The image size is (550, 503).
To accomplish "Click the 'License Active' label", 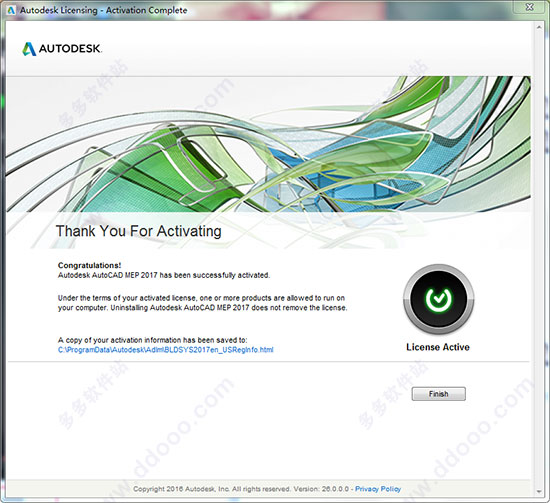I will (438, 347).
